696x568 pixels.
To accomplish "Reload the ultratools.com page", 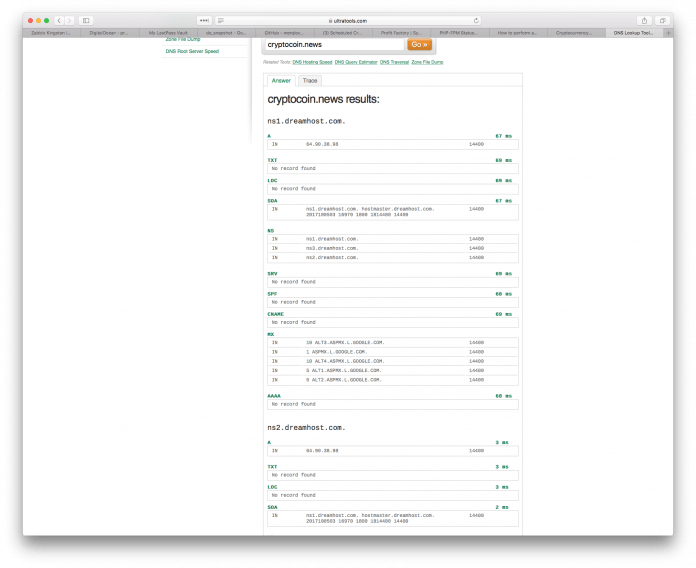I will coord(476,20).
